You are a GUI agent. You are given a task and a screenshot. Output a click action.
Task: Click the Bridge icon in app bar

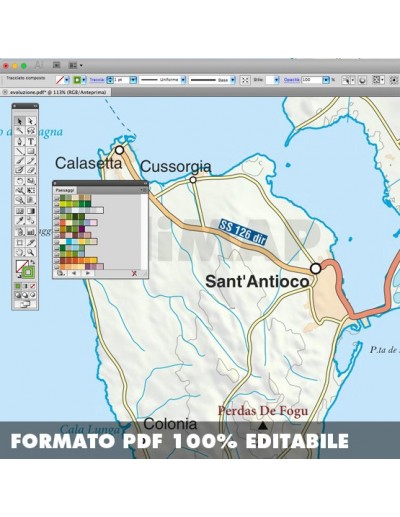(57, 65)
